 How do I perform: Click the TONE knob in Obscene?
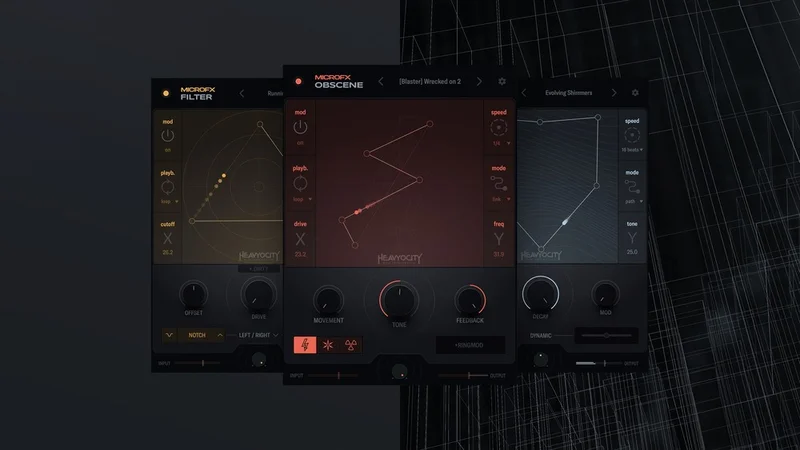coord(399,300)
